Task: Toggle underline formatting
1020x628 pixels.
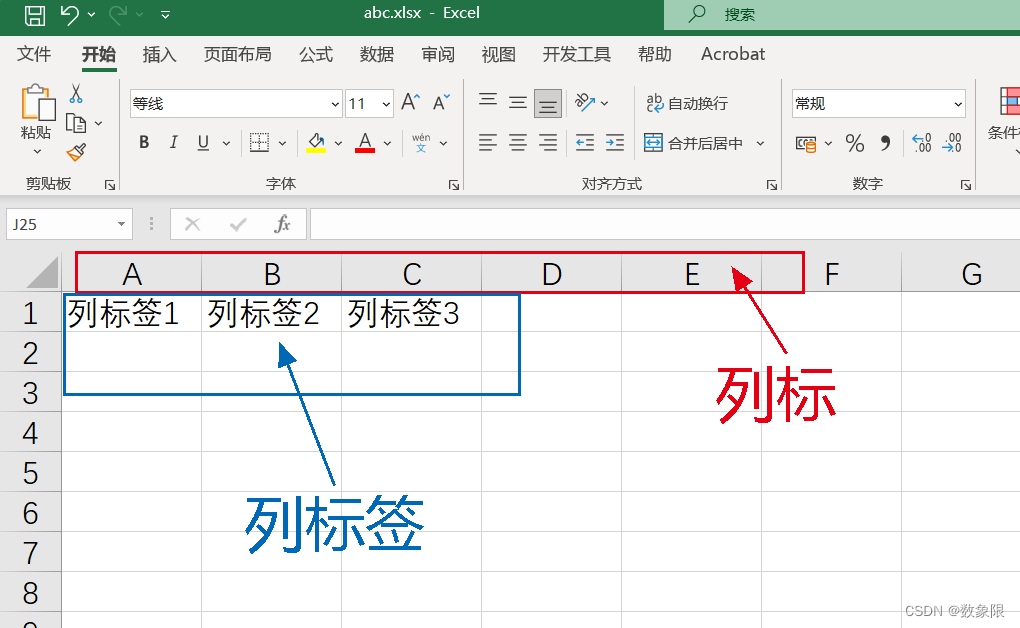Action: [x=203, y=142]
